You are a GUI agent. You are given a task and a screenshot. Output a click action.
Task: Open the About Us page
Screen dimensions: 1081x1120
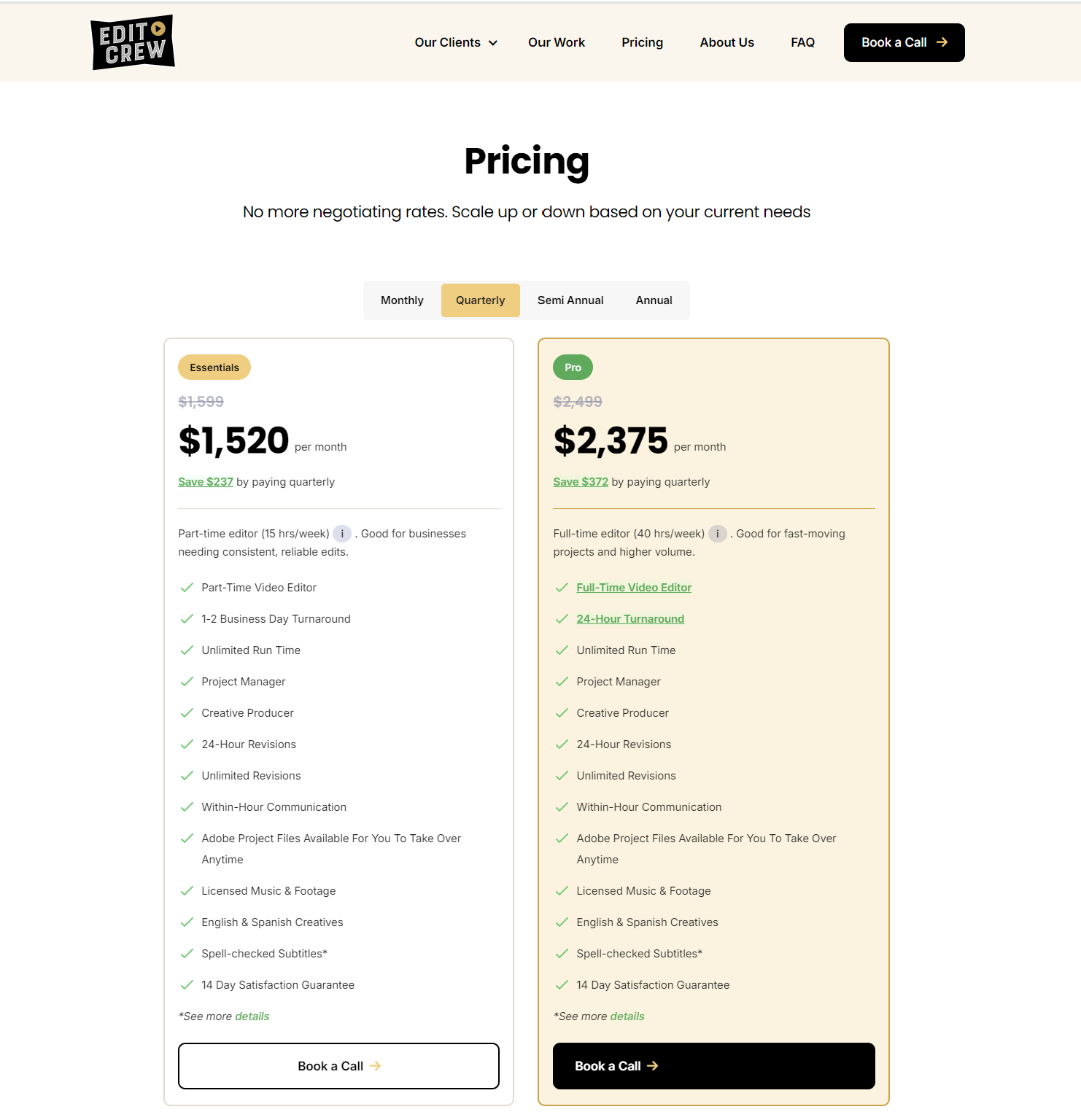pyautogui.click(x=727, y=42)
